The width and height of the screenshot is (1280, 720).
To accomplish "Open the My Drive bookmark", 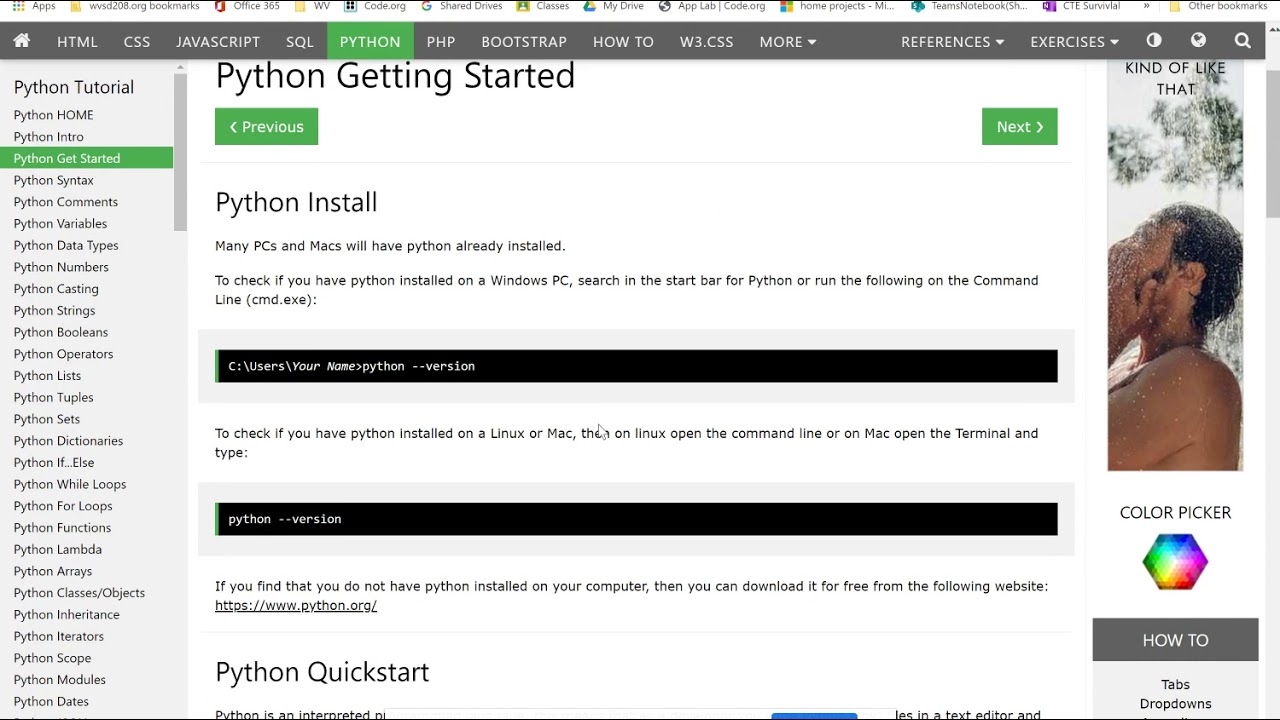I will 614,6.
